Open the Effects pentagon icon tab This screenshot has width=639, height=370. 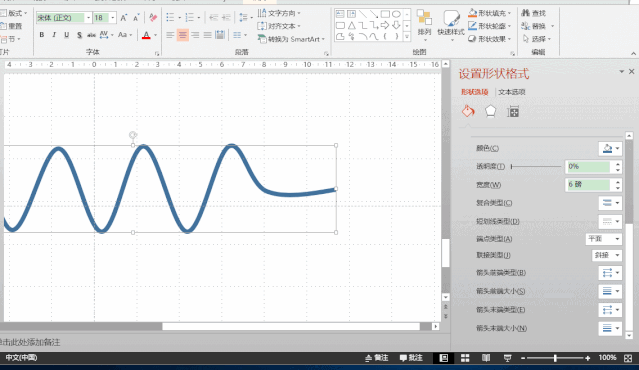pyautogui.click(x=490, y=111)
